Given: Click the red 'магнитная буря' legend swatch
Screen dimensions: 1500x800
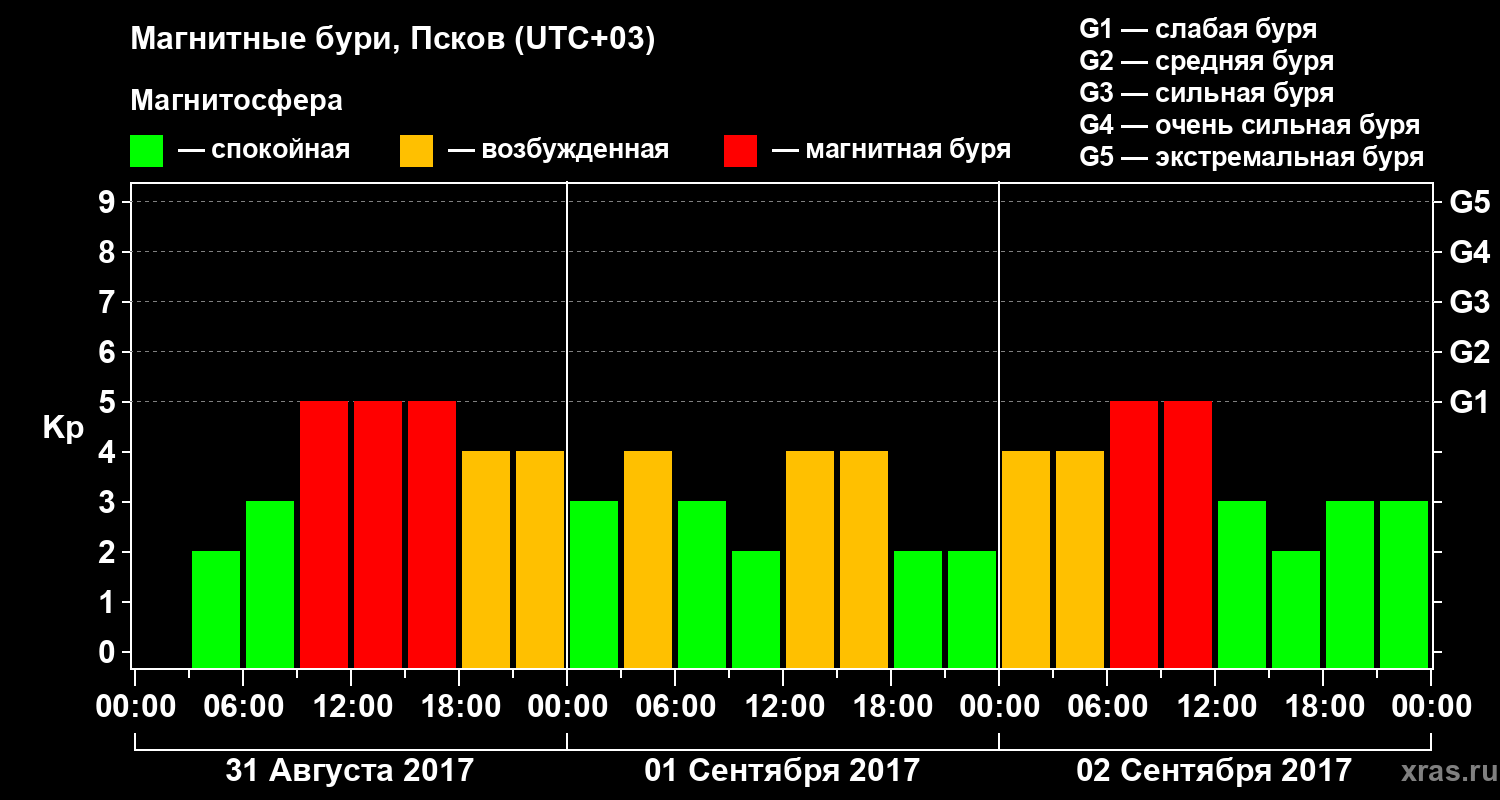Looking at the screenshot, I should pos(740,151).
